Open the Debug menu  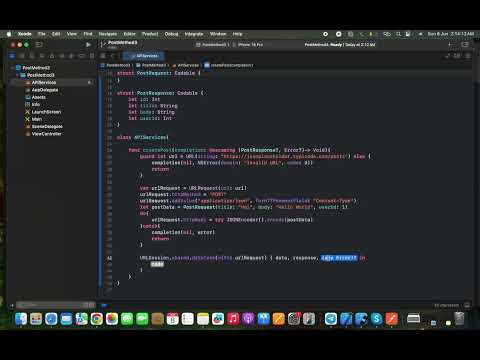tap(171, 34)
